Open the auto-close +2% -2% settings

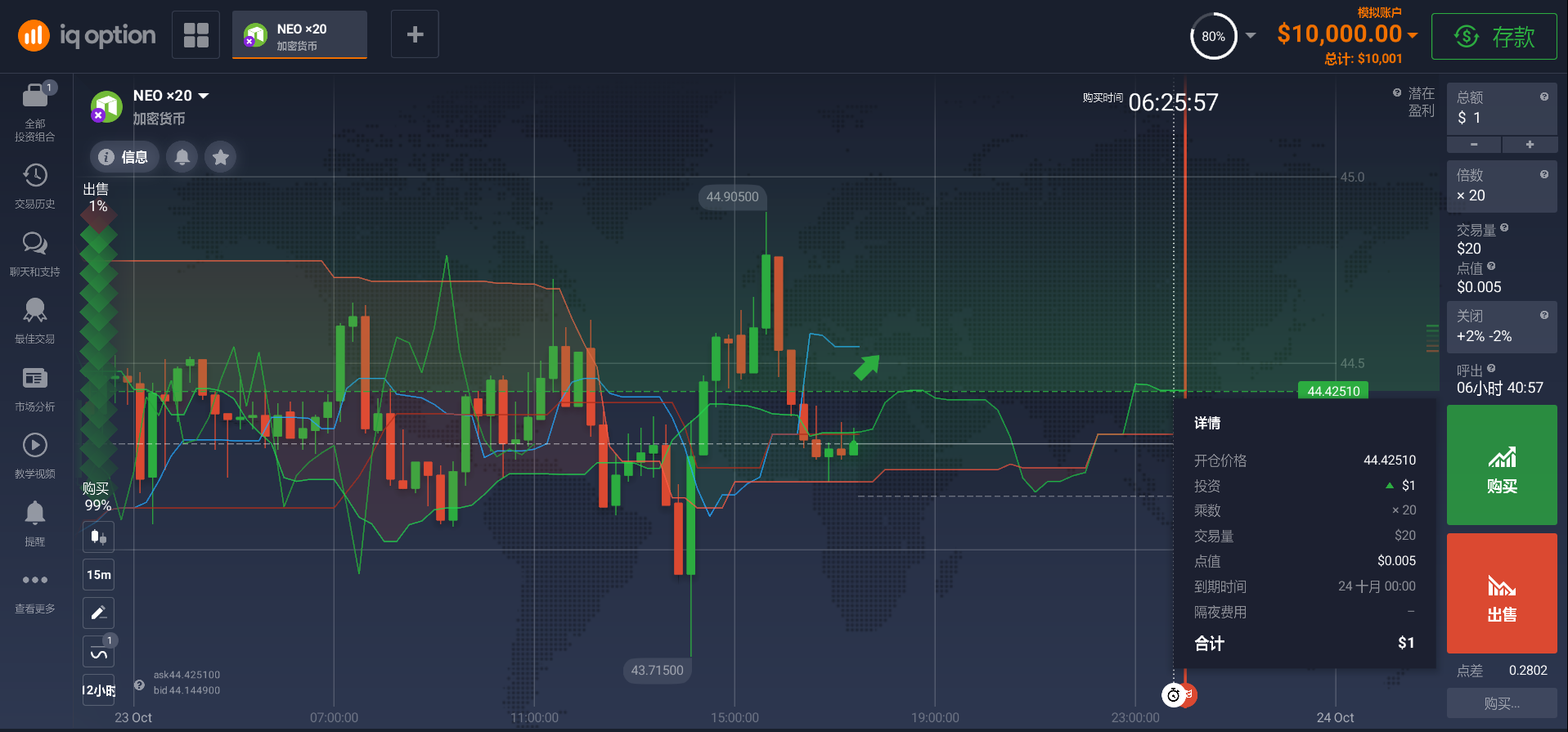(1502, 327)
